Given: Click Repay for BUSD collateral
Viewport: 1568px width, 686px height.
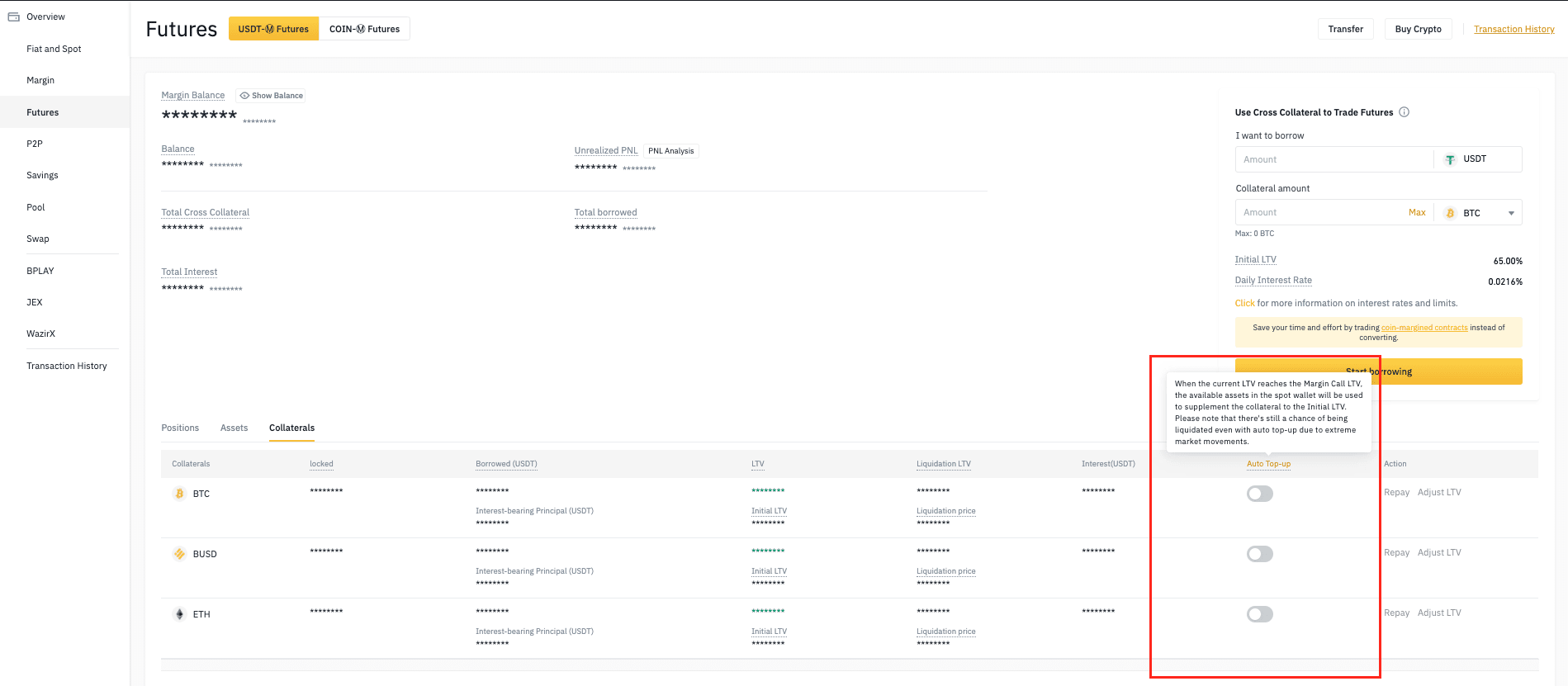Looking at the screenshot, I should (x=1396, y=552).
